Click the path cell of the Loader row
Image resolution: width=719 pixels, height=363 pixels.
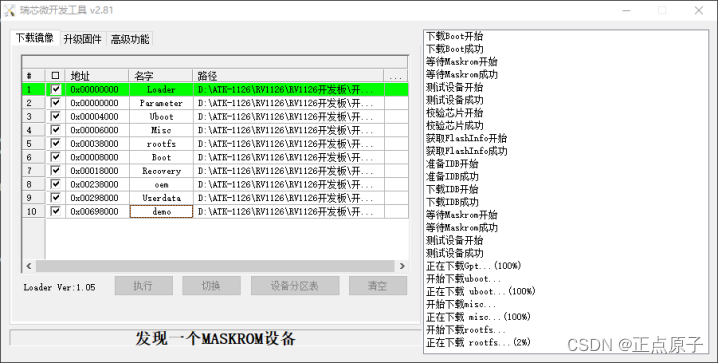(x=288, y=89)
